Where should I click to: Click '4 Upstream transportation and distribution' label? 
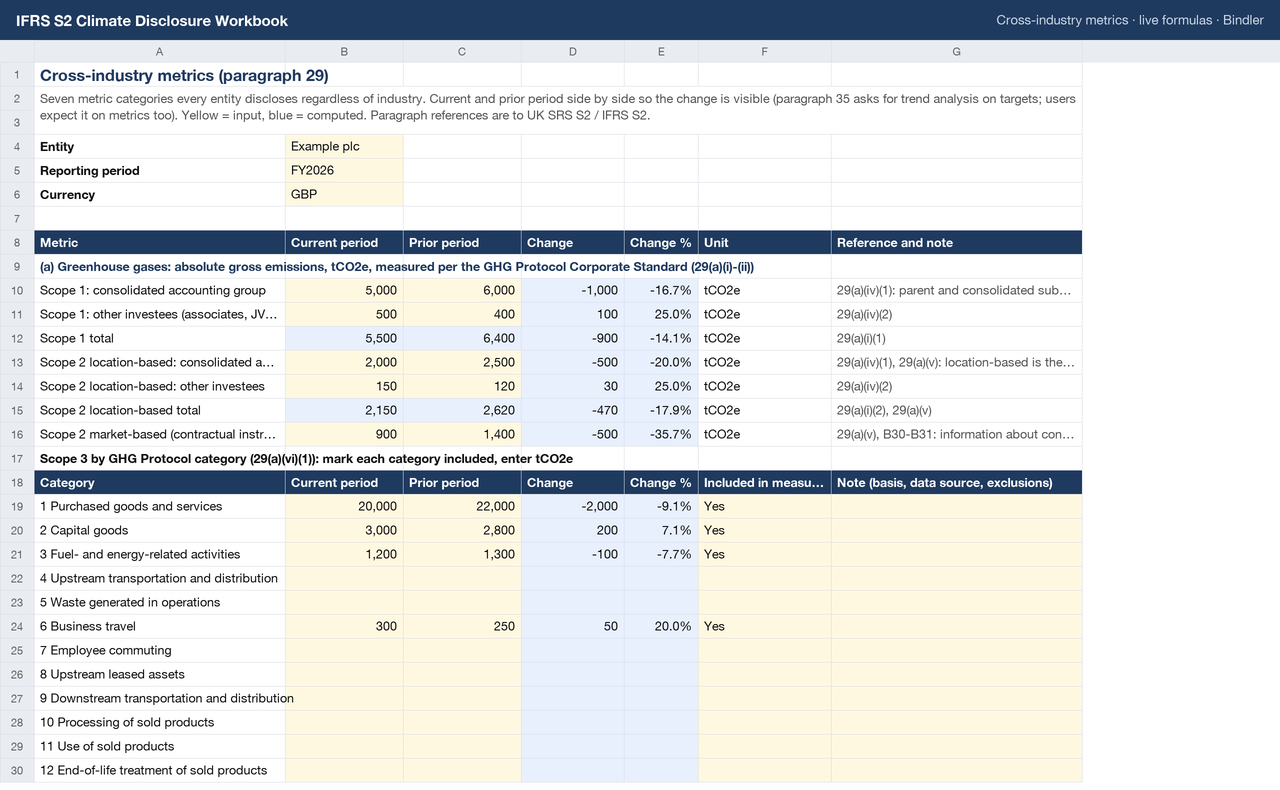coord(160,578)
